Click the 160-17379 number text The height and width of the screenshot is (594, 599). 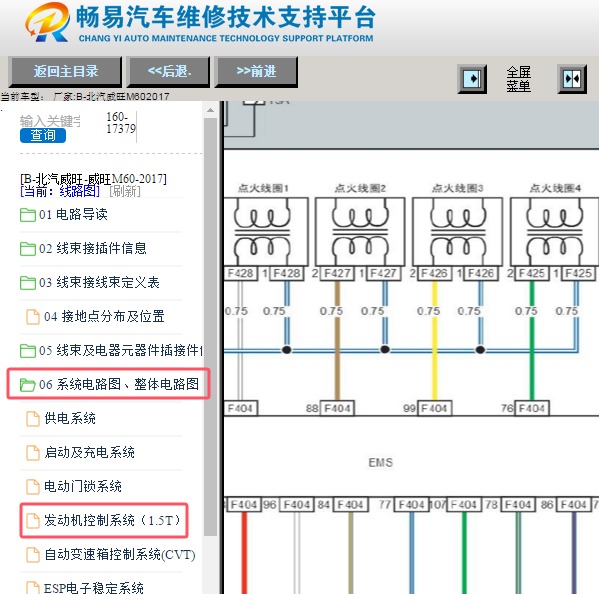[x=121, y=123]
